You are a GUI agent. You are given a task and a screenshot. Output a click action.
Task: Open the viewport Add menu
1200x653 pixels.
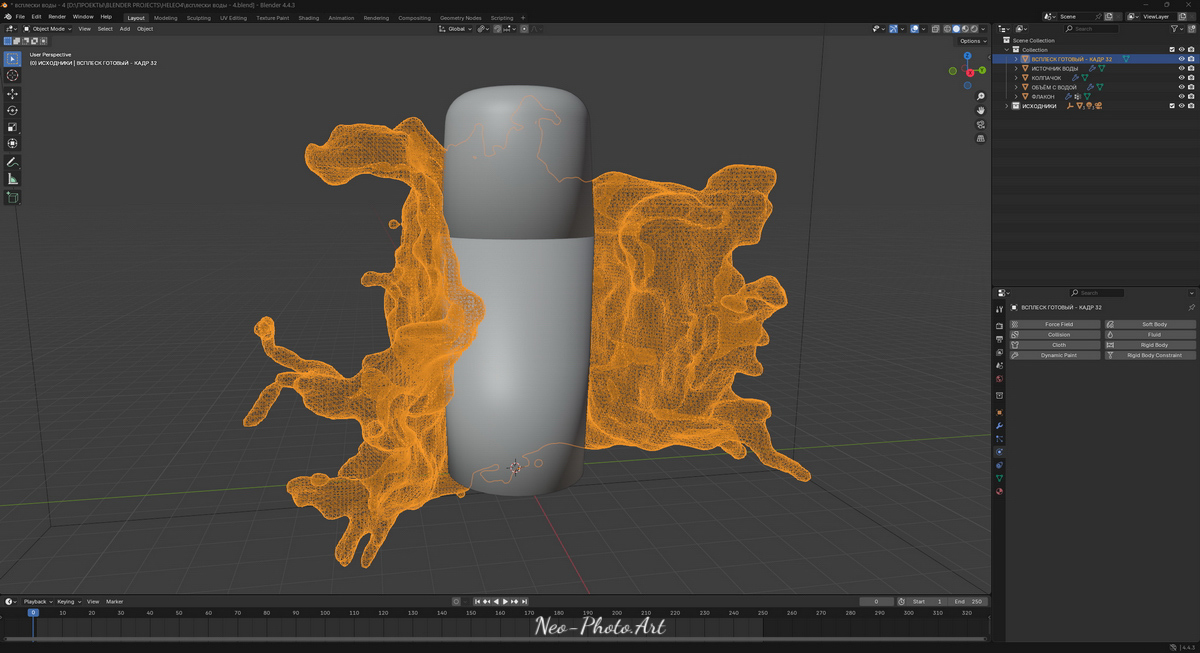[x=125, y=29]
